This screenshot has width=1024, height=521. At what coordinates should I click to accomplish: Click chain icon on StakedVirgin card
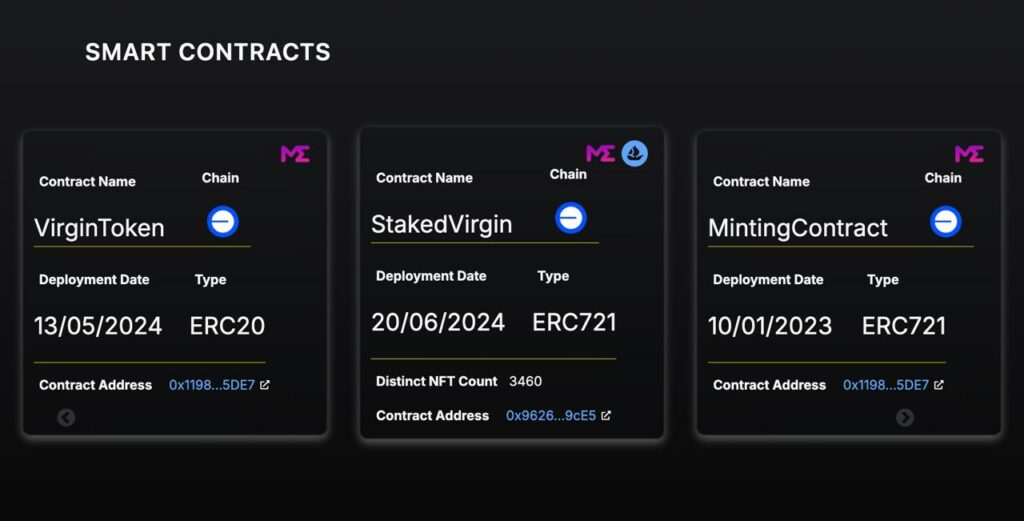click(571, 218)
